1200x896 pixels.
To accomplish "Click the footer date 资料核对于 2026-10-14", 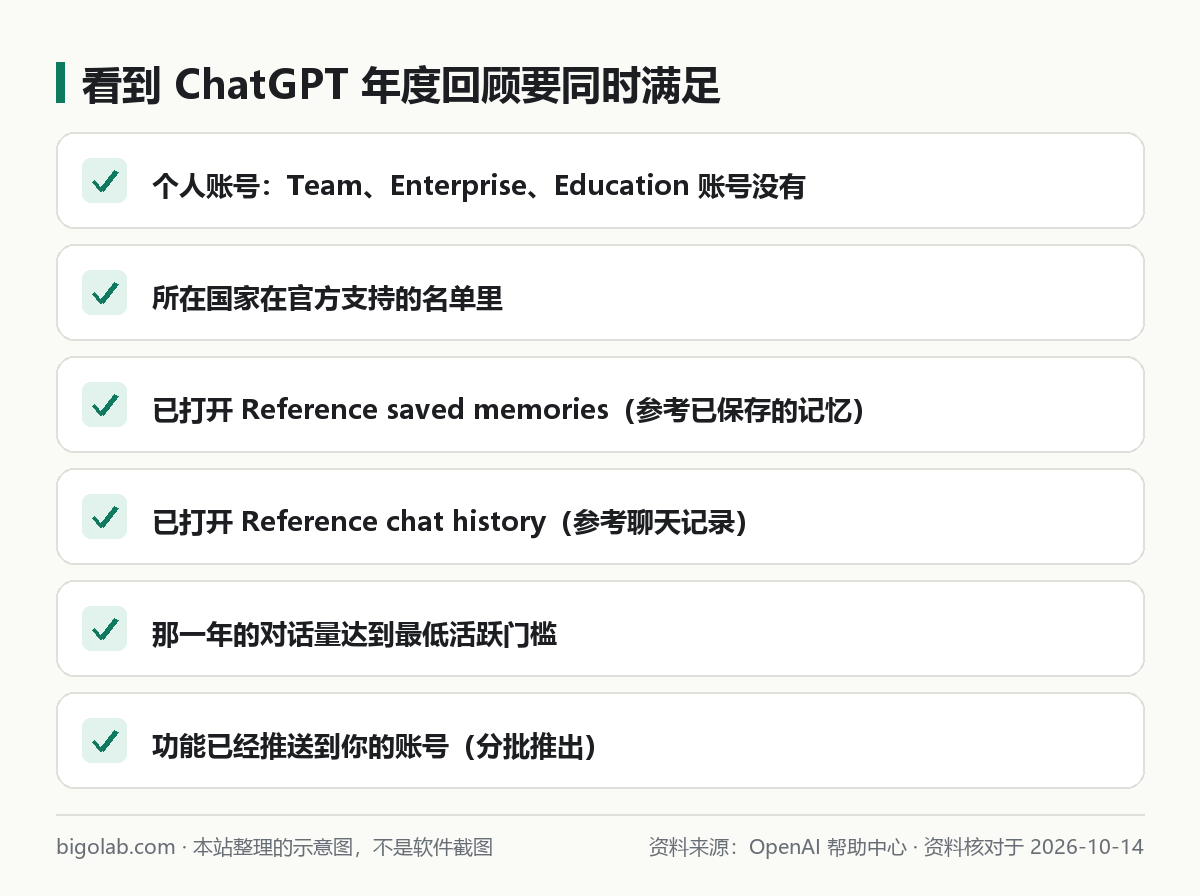I will click(1033, 848).
